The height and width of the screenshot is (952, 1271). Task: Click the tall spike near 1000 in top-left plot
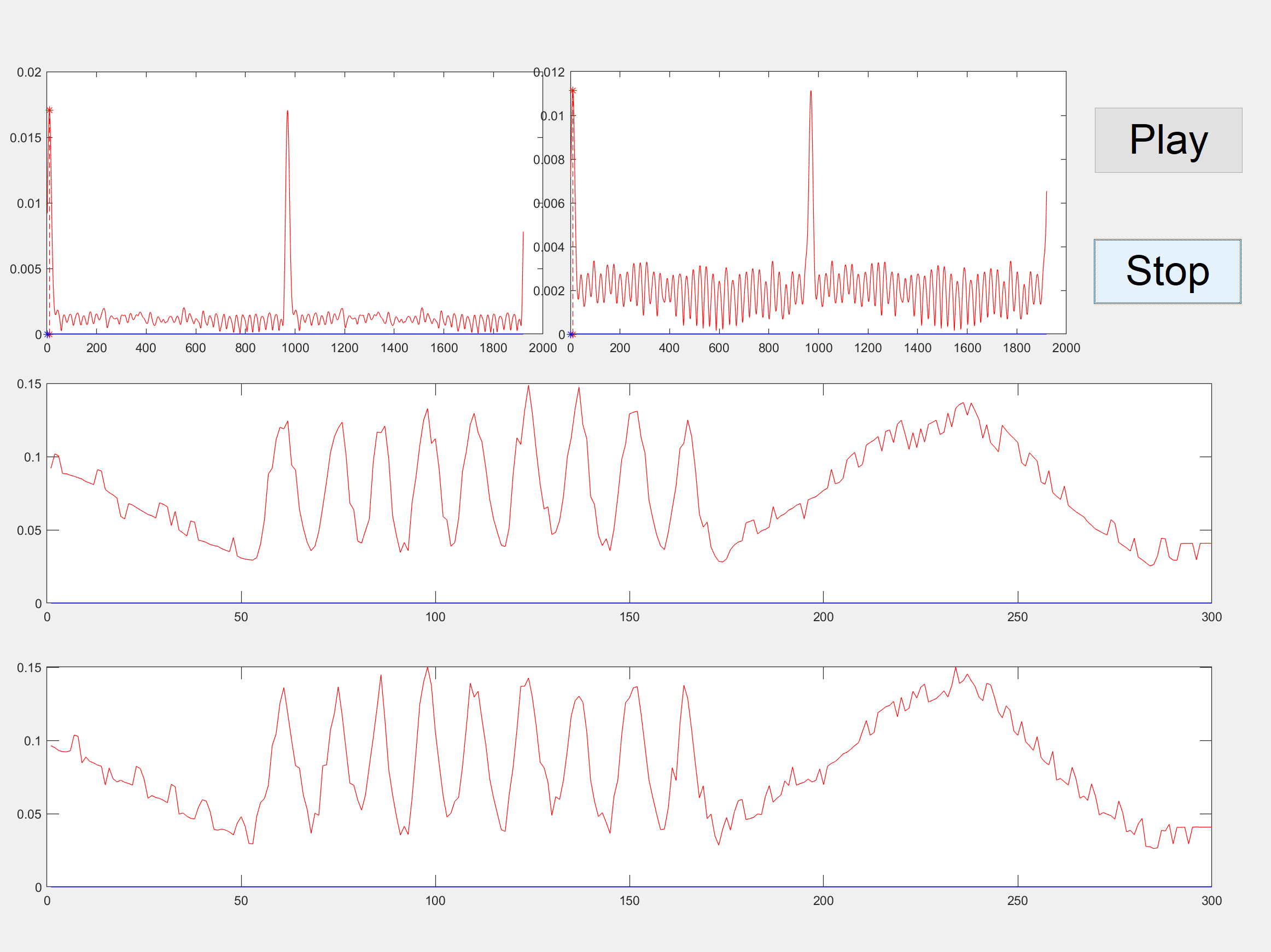point(287,112)
